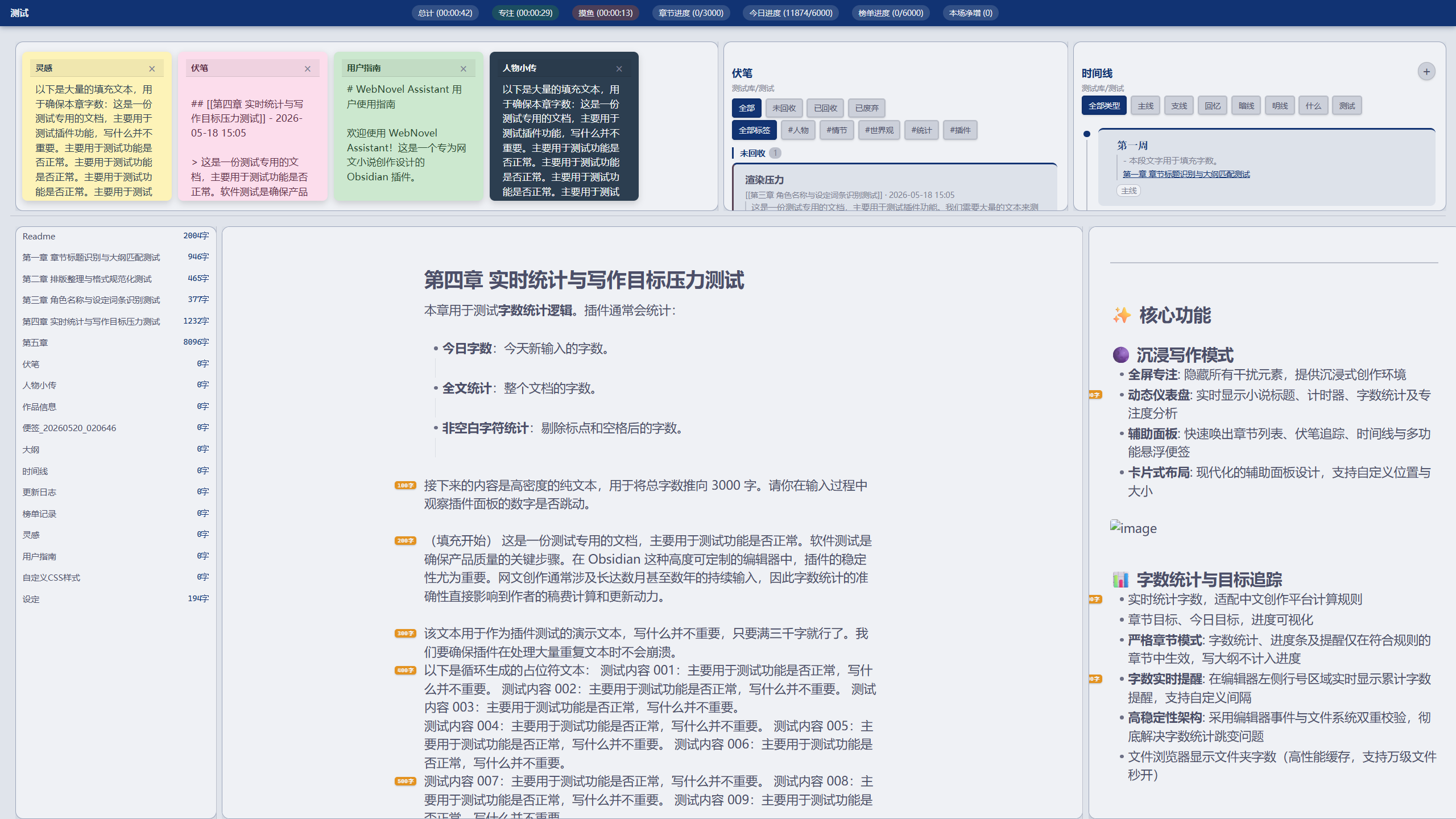Open 第二章 排版整理与格式规范化测试
The image size is (1456, 819).
tap(115, 279)
